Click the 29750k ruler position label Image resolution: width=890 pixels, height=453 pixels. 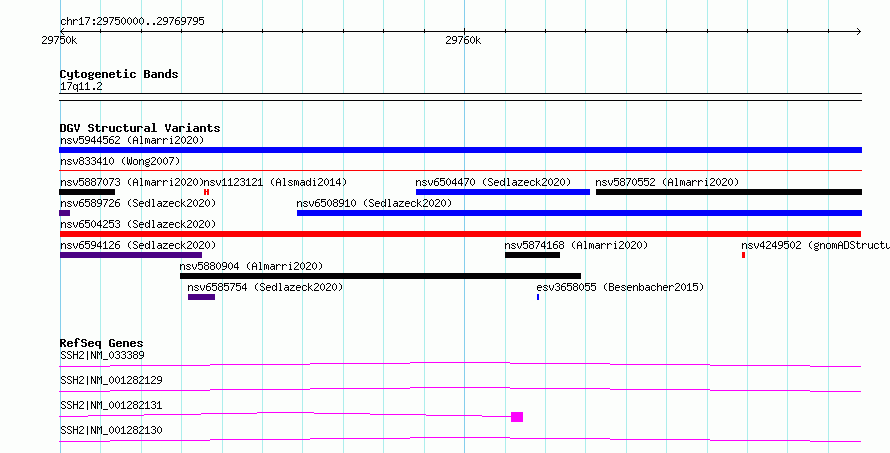click(60, 40)
